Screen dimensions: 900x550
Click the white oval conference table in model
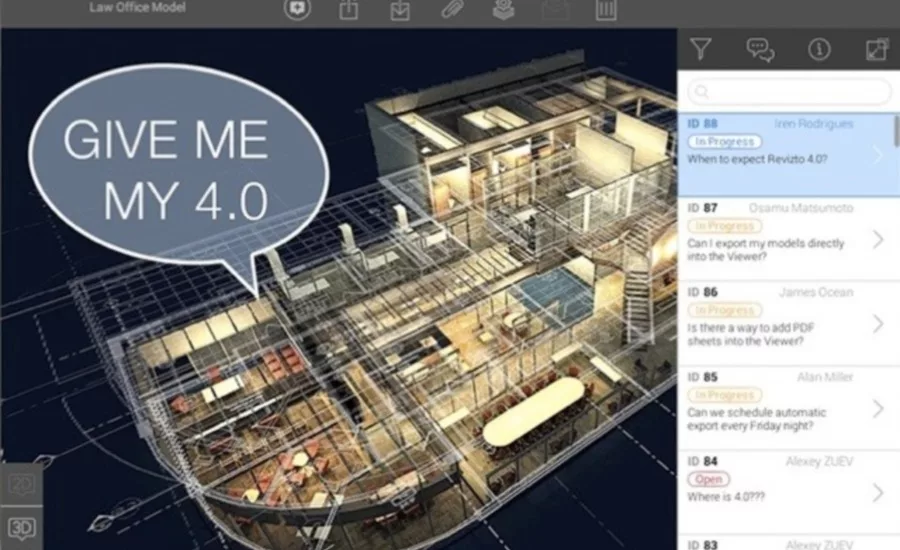534,412
